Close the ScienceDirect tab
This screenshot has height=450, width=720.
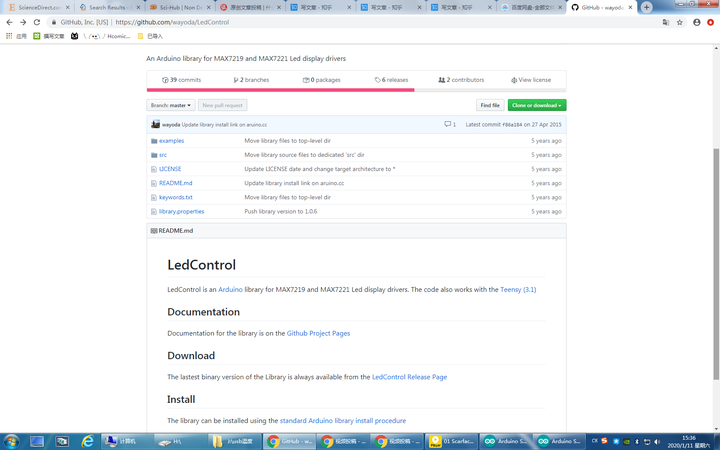point(67,7)
